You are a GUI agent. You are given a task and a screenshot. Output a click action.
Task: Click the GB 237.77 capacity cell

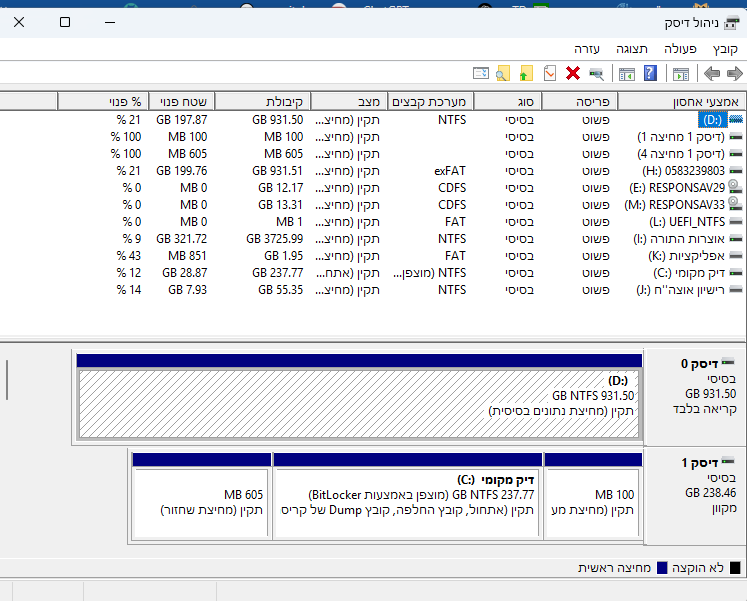click(277, 273)
